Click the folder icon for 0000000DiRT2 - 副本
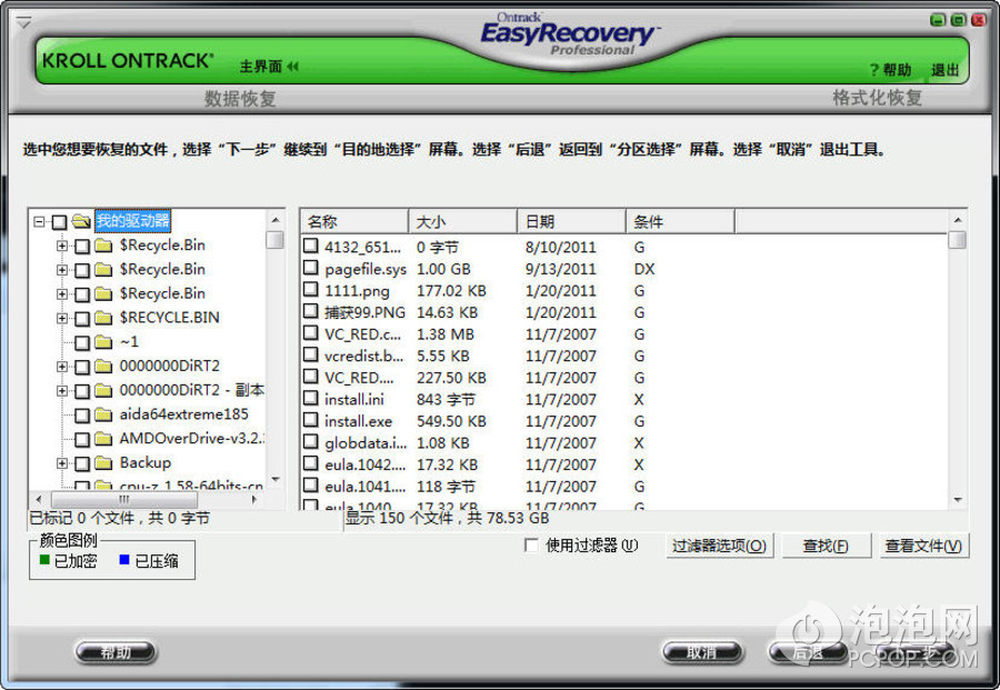 [x=103, y=390]
